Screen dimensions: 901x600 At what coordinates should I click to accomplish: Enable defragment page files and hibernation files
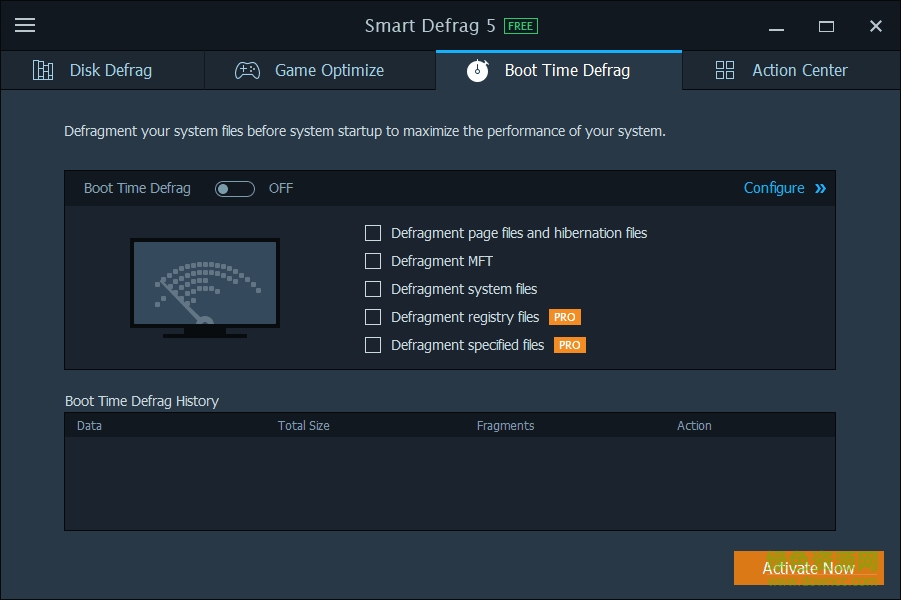pyautogui.click(x=373, y=233)
